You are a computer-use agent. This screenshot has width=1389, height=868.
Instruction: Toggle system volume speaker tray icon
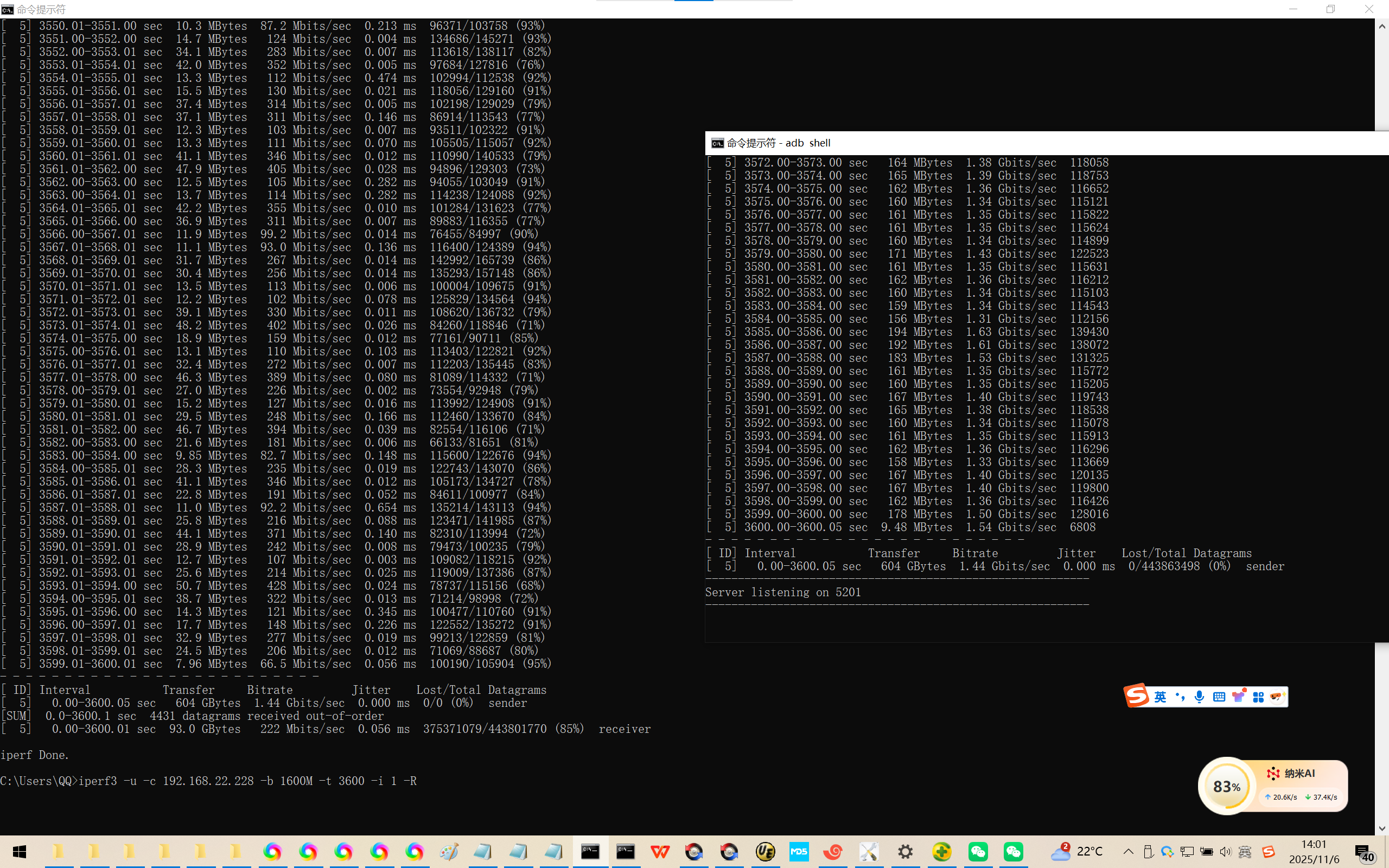[x=1226, y=851]
